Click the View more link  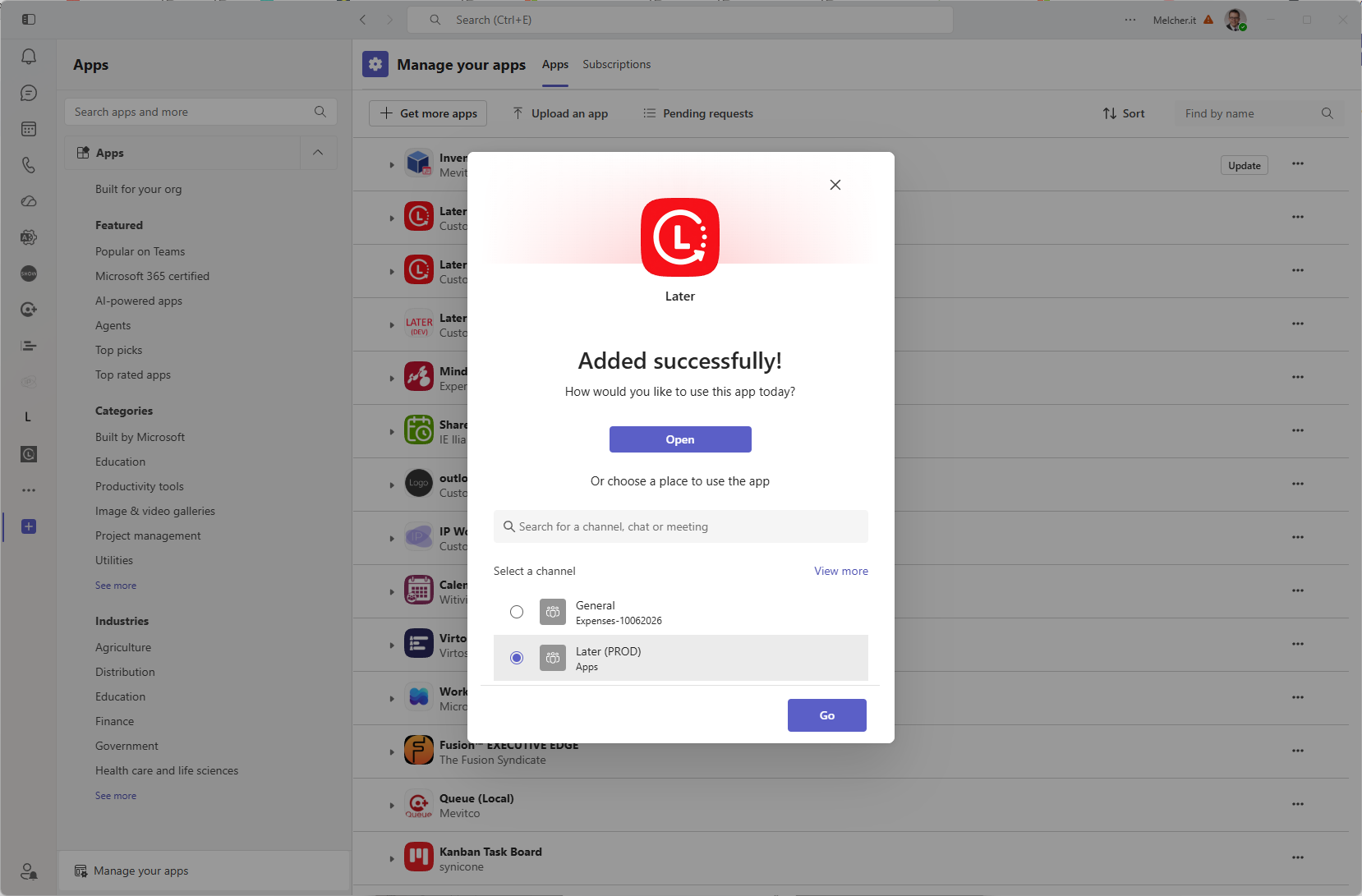point(841,571)
